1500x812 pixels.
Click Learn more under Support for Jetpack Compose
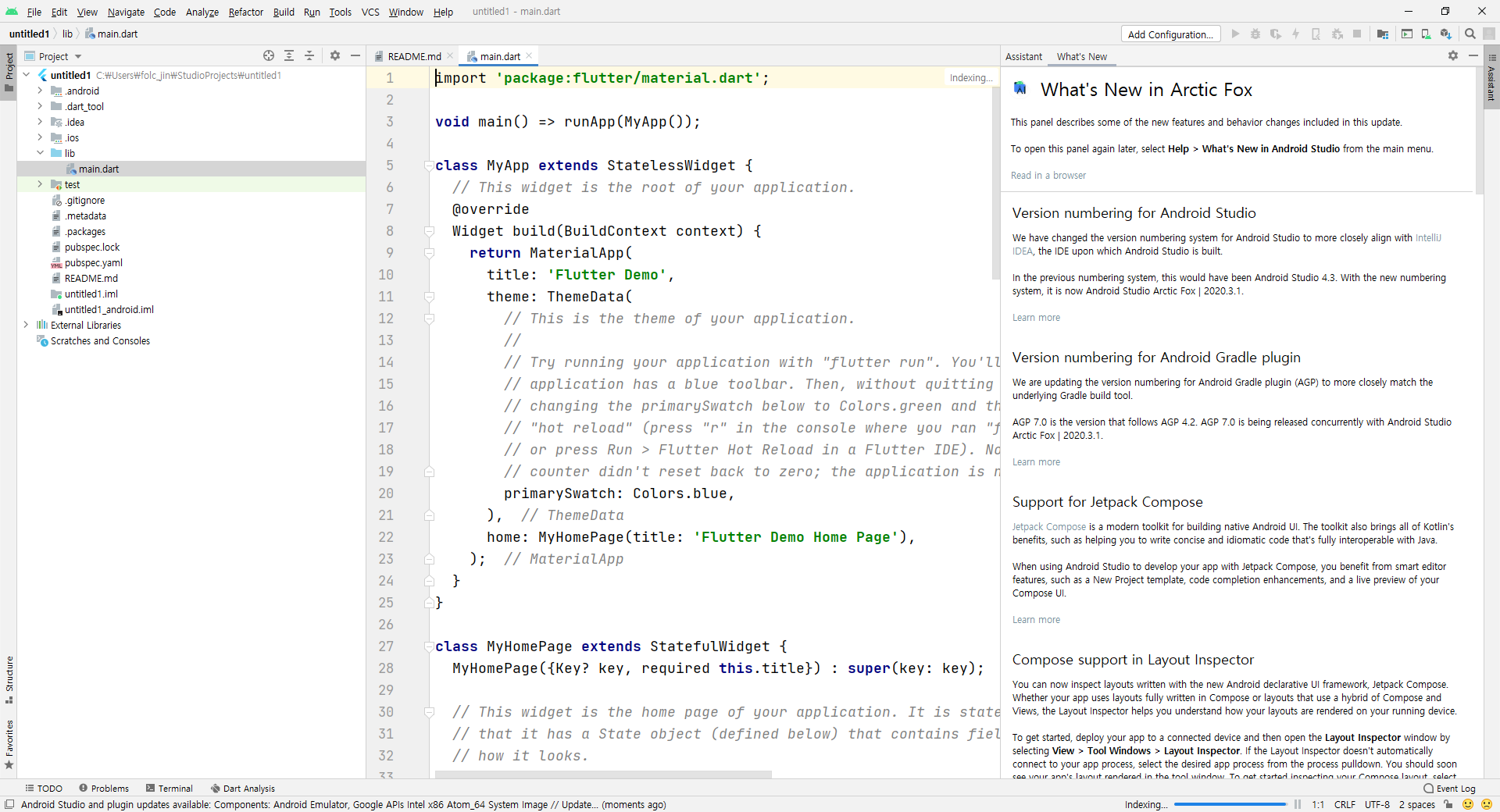point(1036,619)
